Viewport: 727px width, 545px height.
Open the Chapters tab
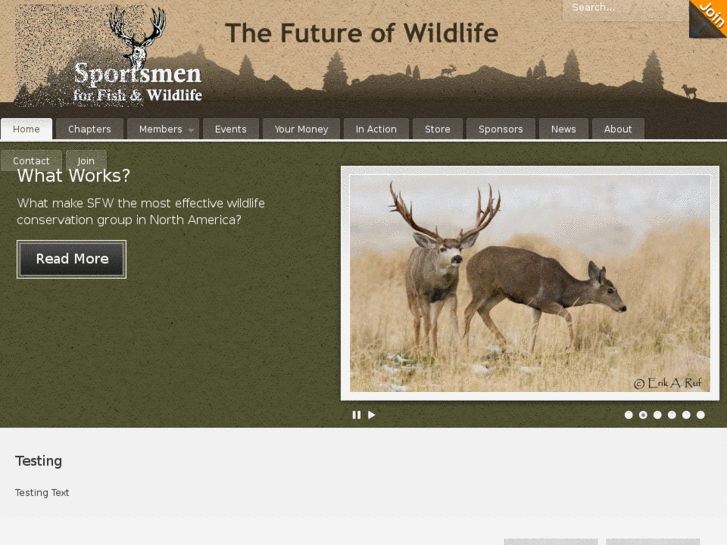[x=89, y=129]
